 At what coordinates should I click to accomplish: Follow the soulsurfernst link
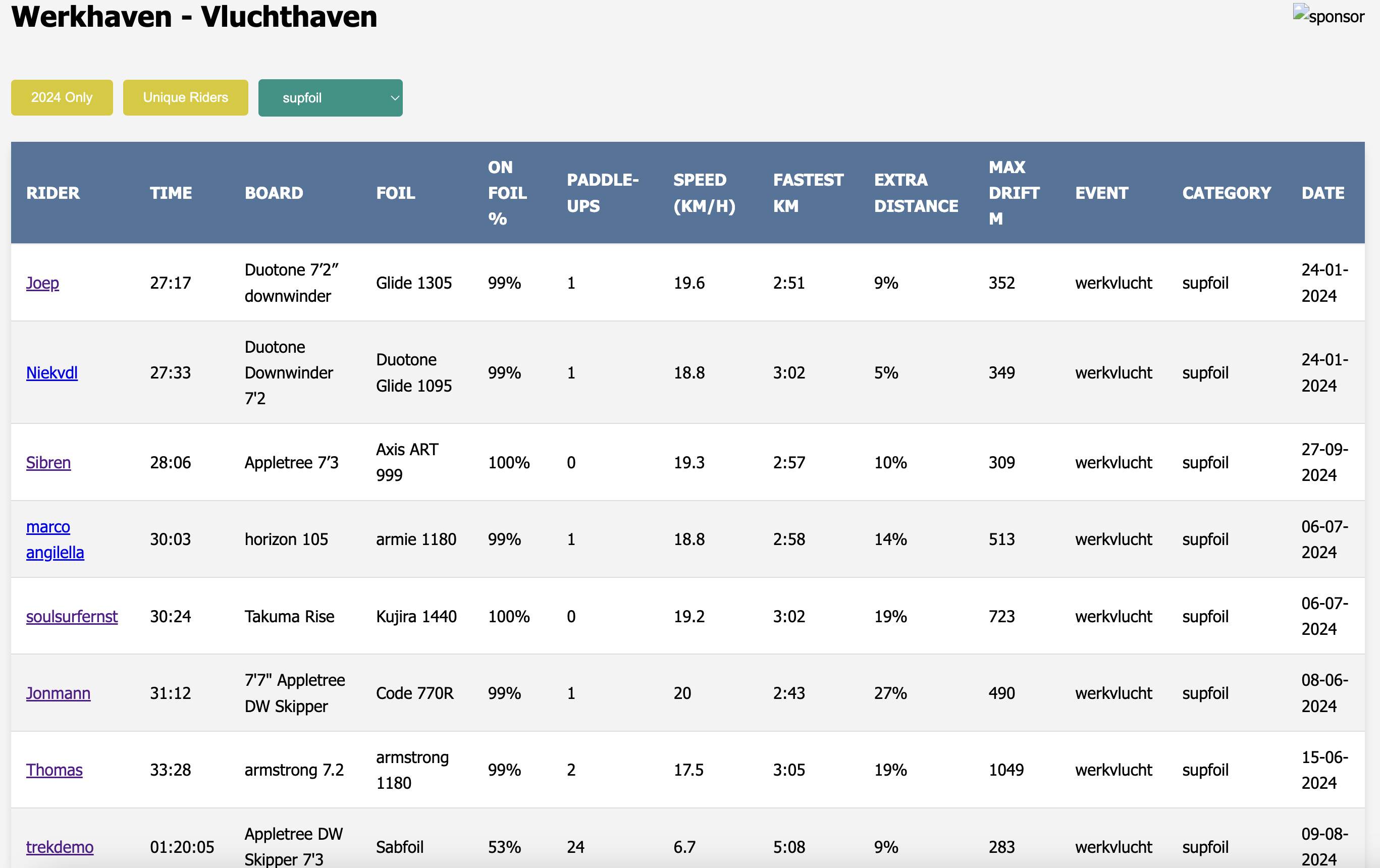[x=72, y=617]
